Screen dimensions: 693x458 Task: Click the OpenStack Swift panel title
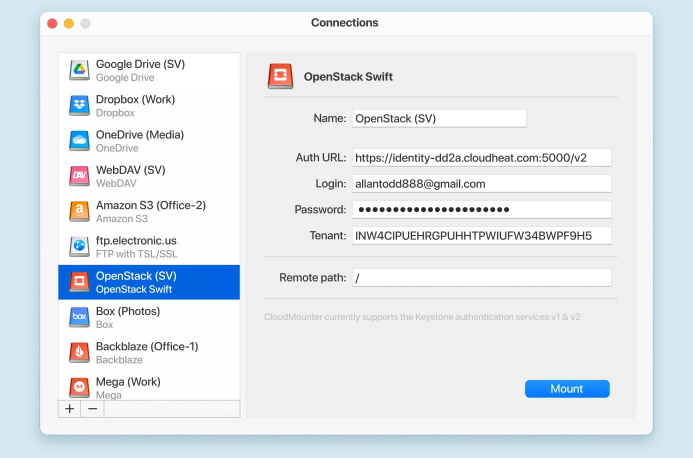(x=348, y=77)
